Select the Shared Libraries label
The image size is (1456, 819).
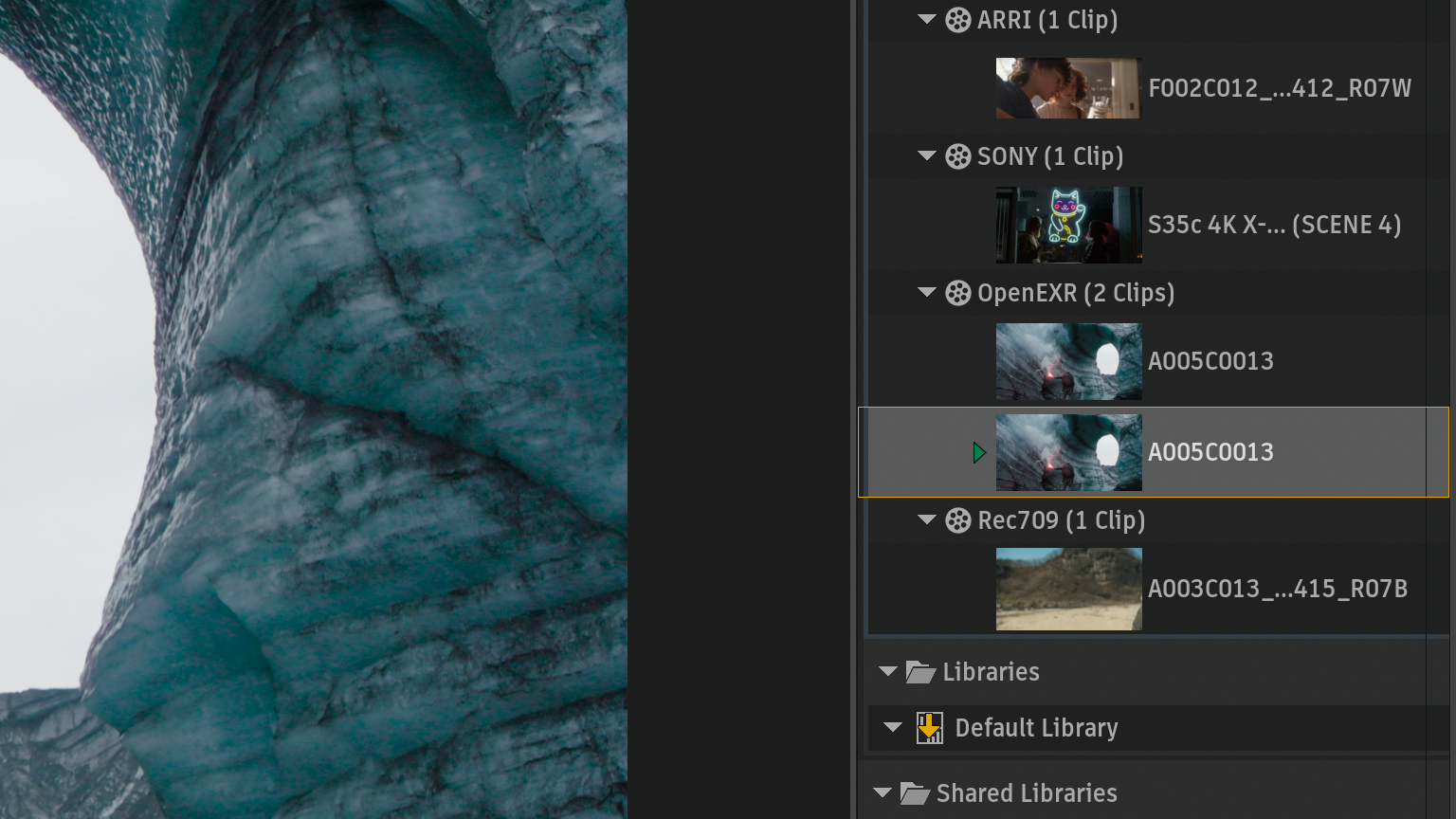1027,793
